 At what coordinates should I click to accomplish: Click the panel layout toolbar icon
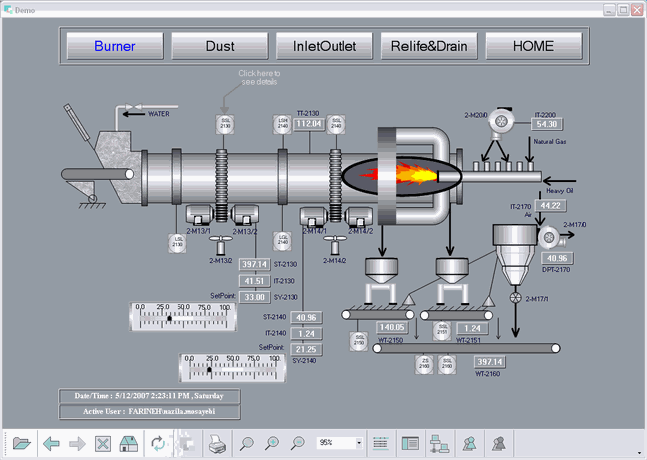[410, 444]
